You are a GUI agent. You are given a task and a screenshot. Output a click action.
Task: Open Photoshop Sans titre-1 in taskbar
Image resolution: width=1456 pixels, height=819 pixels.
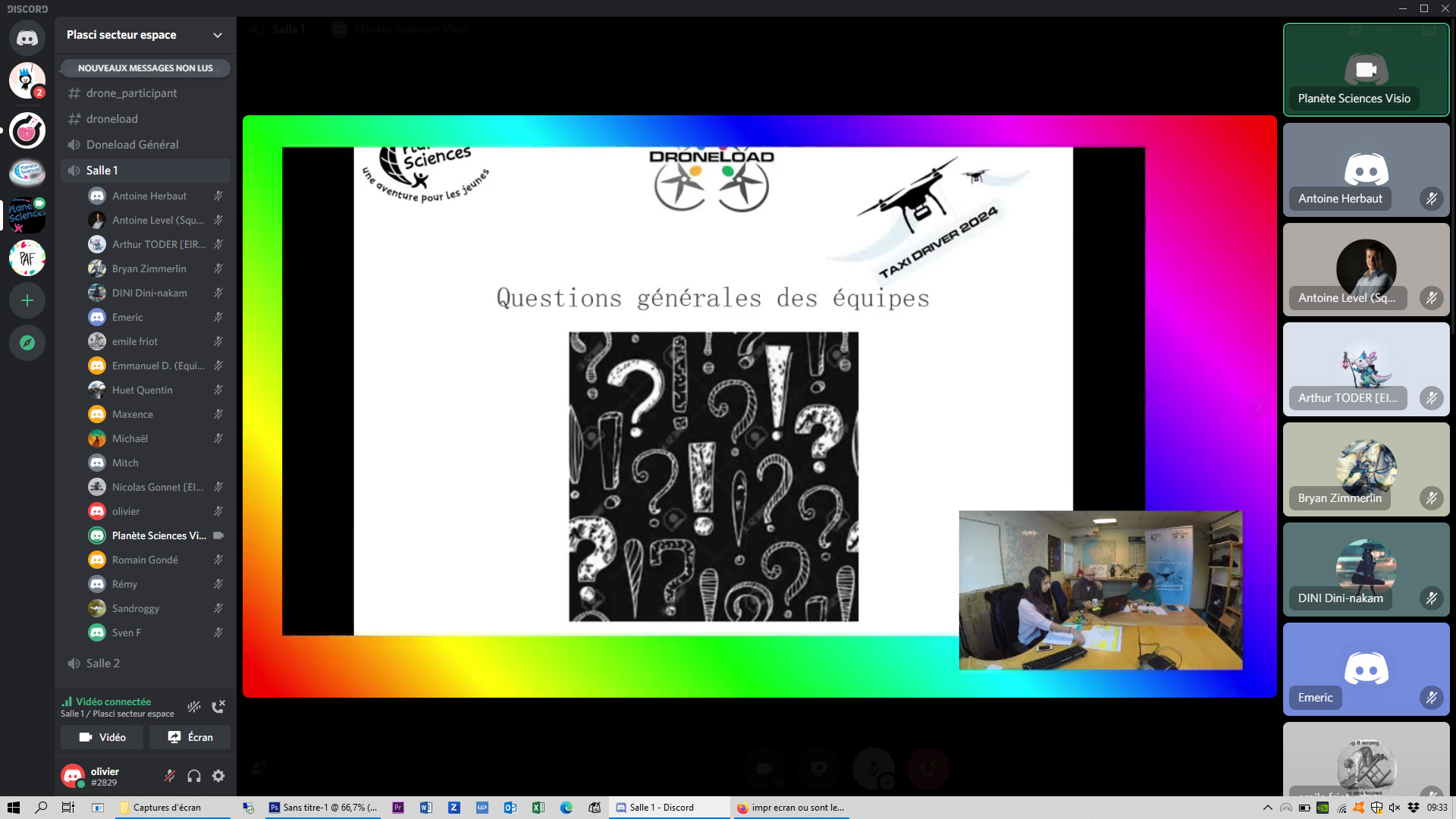(323, 808)
